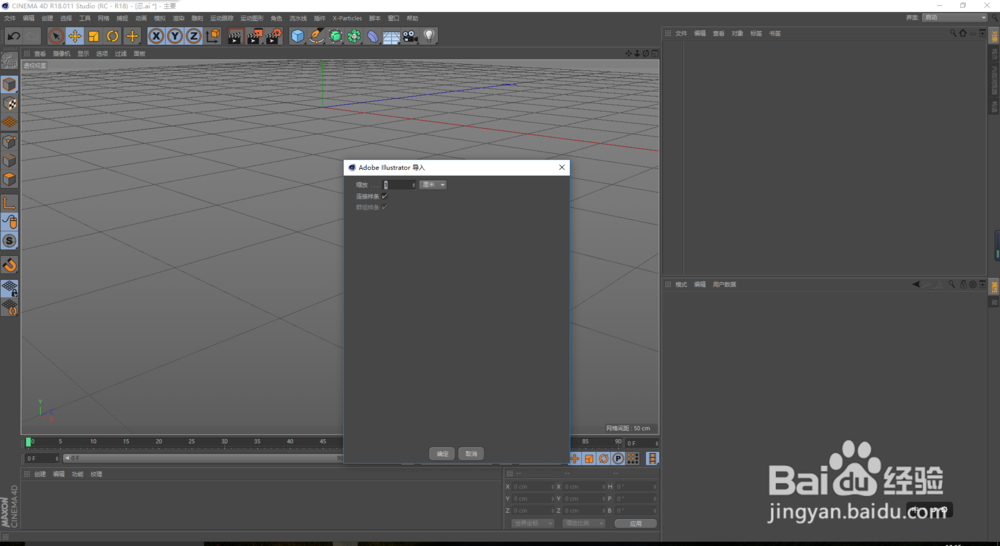The image size is (1000, 546).
Task: Toggle Parameter keyframe P icon
Action: point(618,459)
